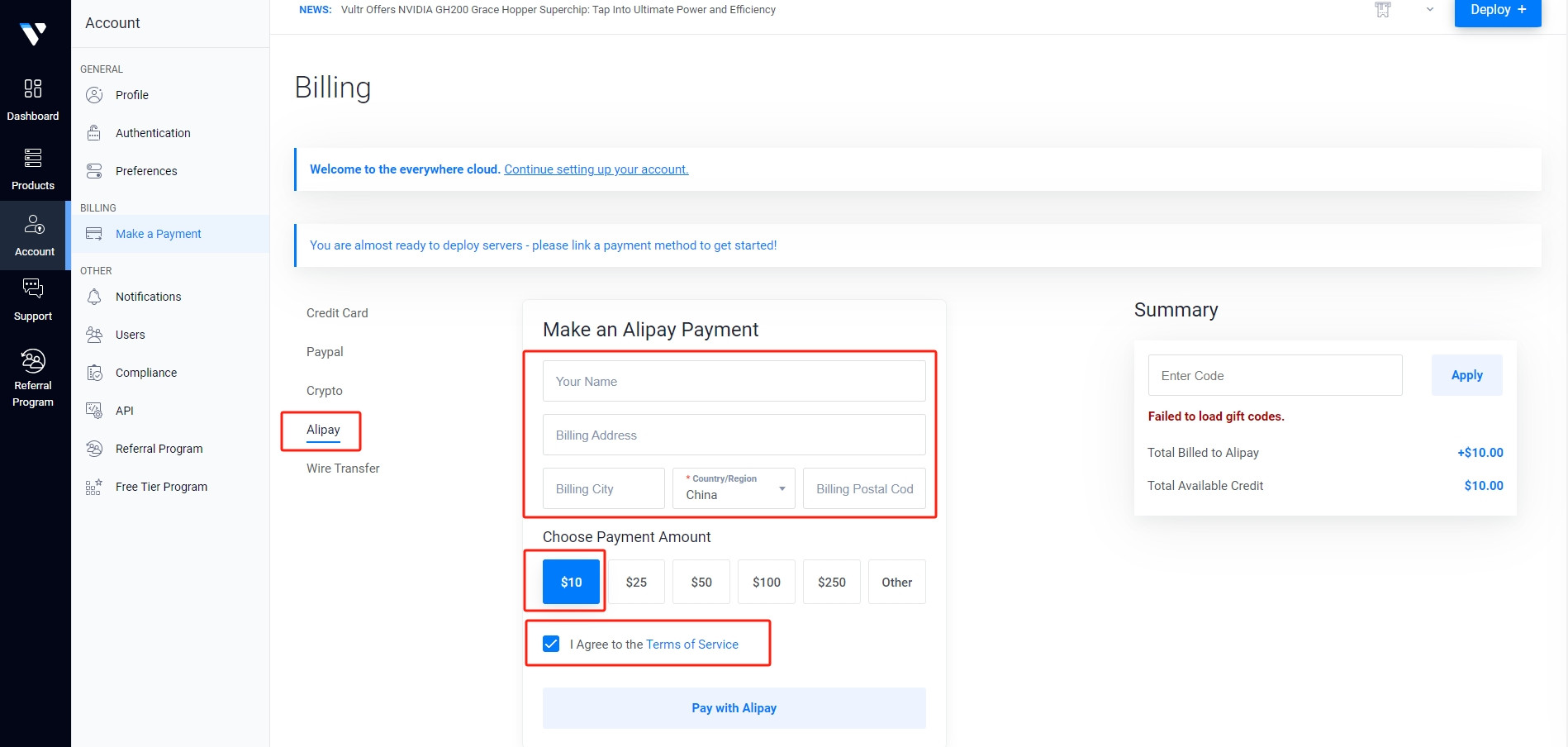Viewport: 1568px width, 747px height.
Task: Open the Compliance page
Action: pyautogui.click(x=146, y=373)
